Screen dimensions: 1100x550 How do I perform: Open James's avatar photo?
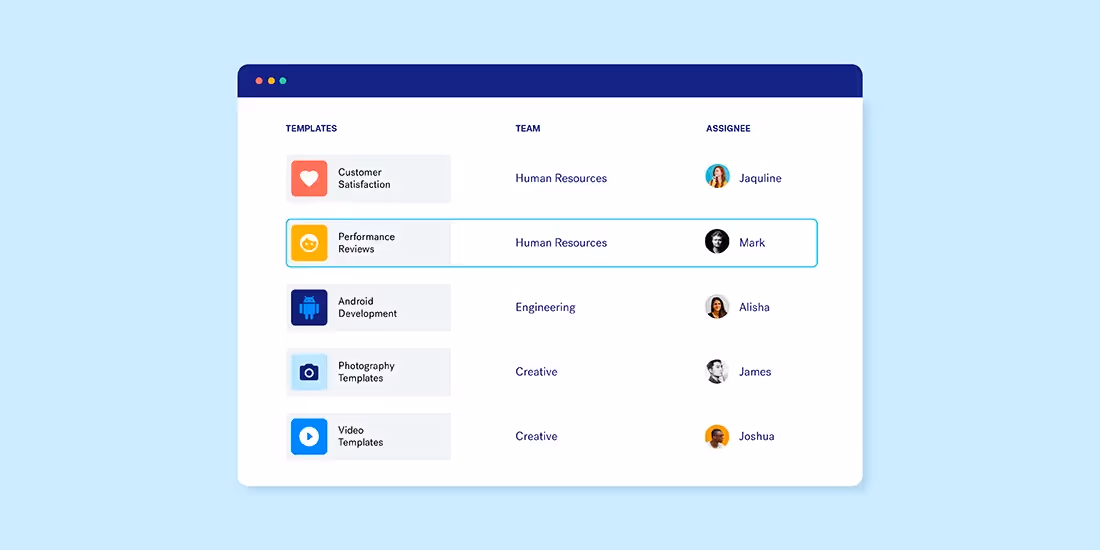tap(717, 371)
